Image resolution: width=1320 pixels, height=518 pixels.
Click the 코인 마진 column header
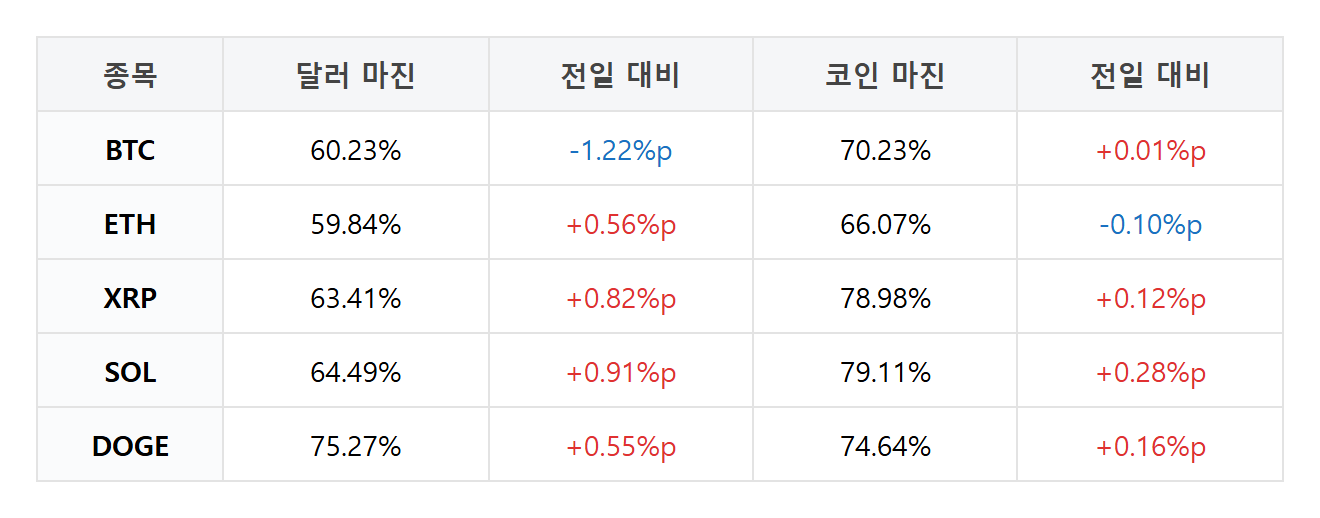click(x=885, y=75)
